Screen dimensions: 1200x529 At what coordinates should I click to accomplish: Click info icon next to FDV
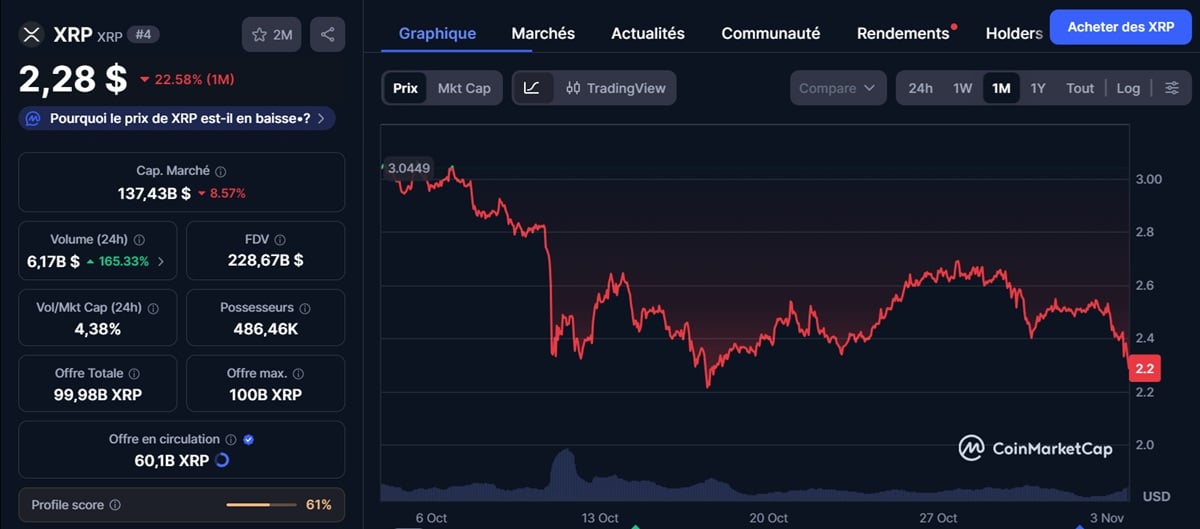point(281,240)
